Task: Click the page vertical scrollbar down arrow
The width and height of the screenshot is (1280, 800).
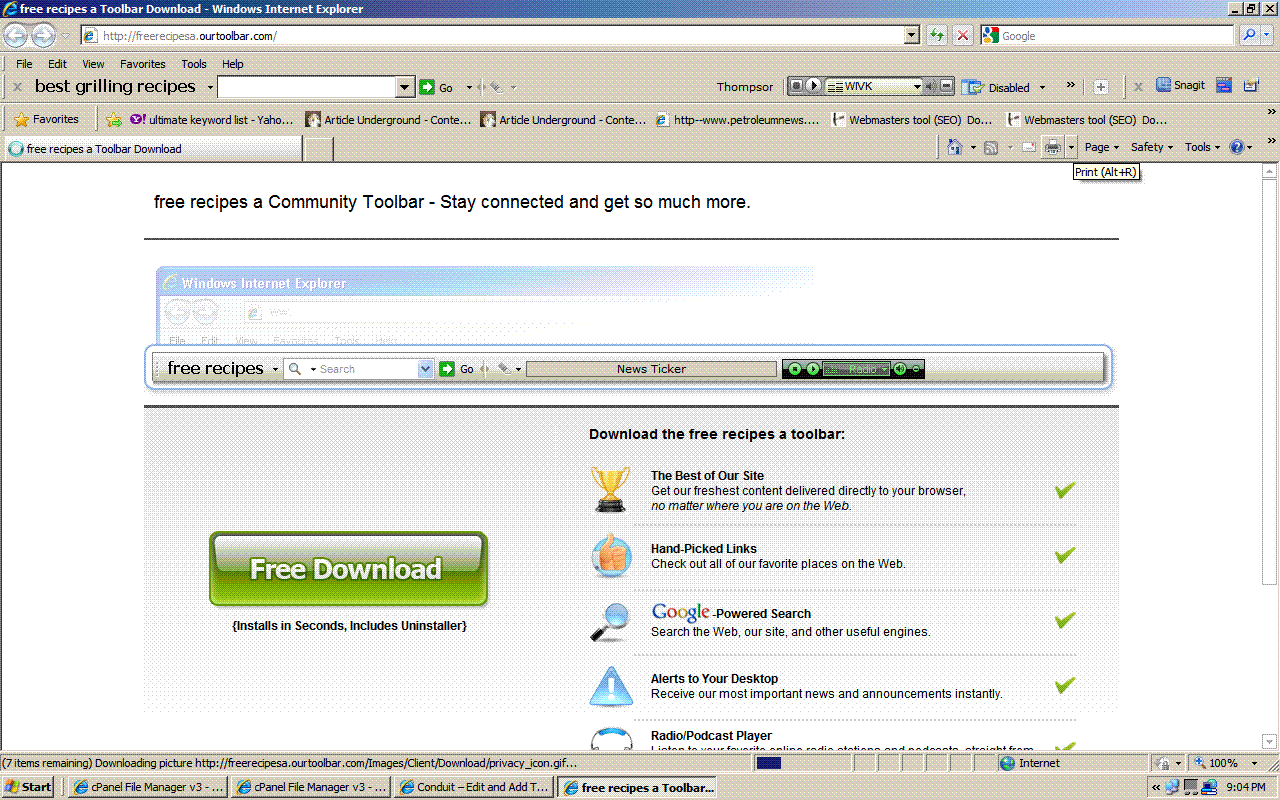Action: 1270,742
